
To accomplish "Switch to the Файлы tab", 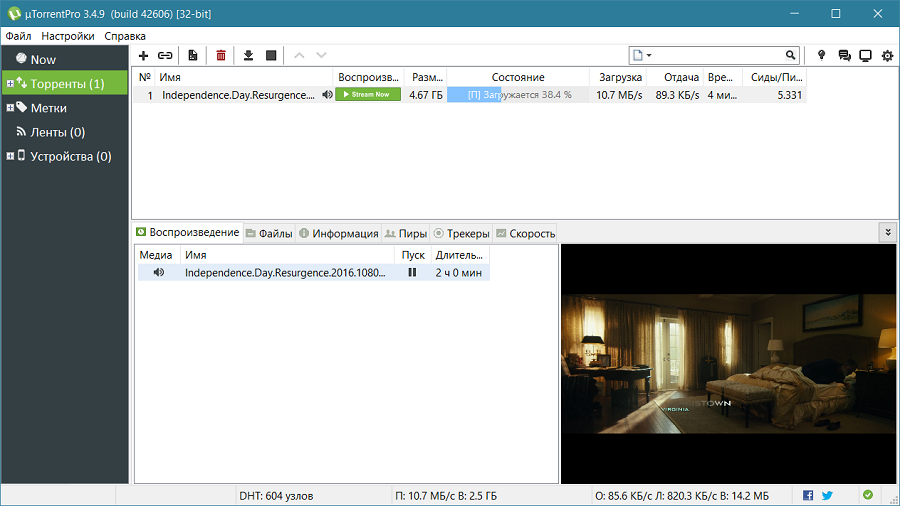I will (x=269, y=233).
